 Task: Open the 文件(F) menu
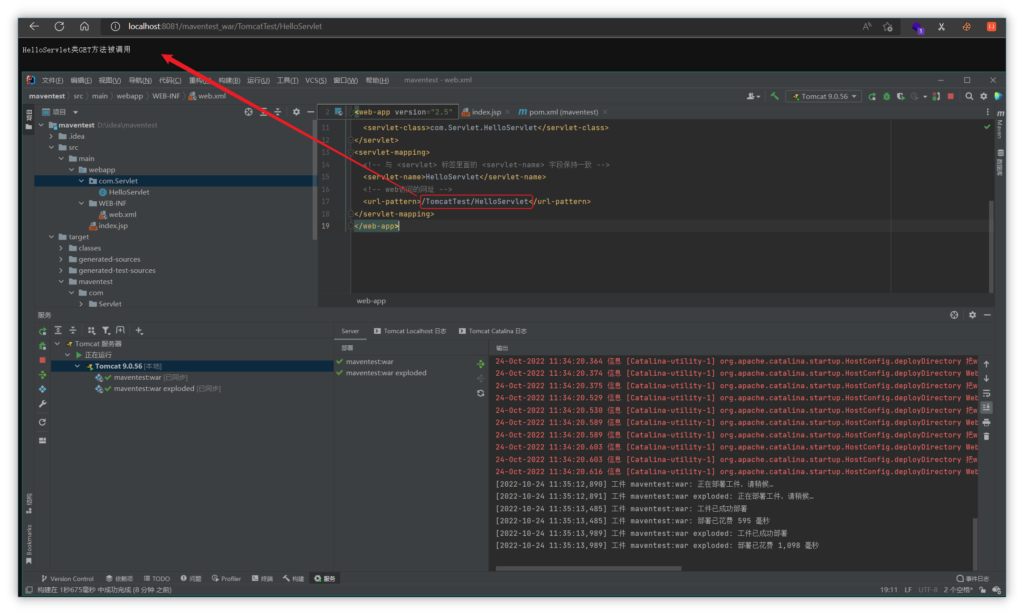[52, 80]
